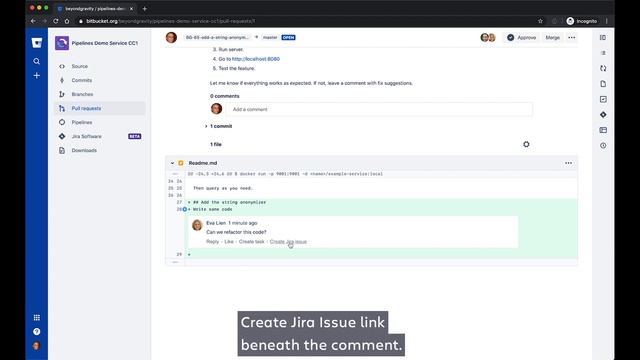Click the Pipelines Demo Service repository avatar

click(62, 43)
